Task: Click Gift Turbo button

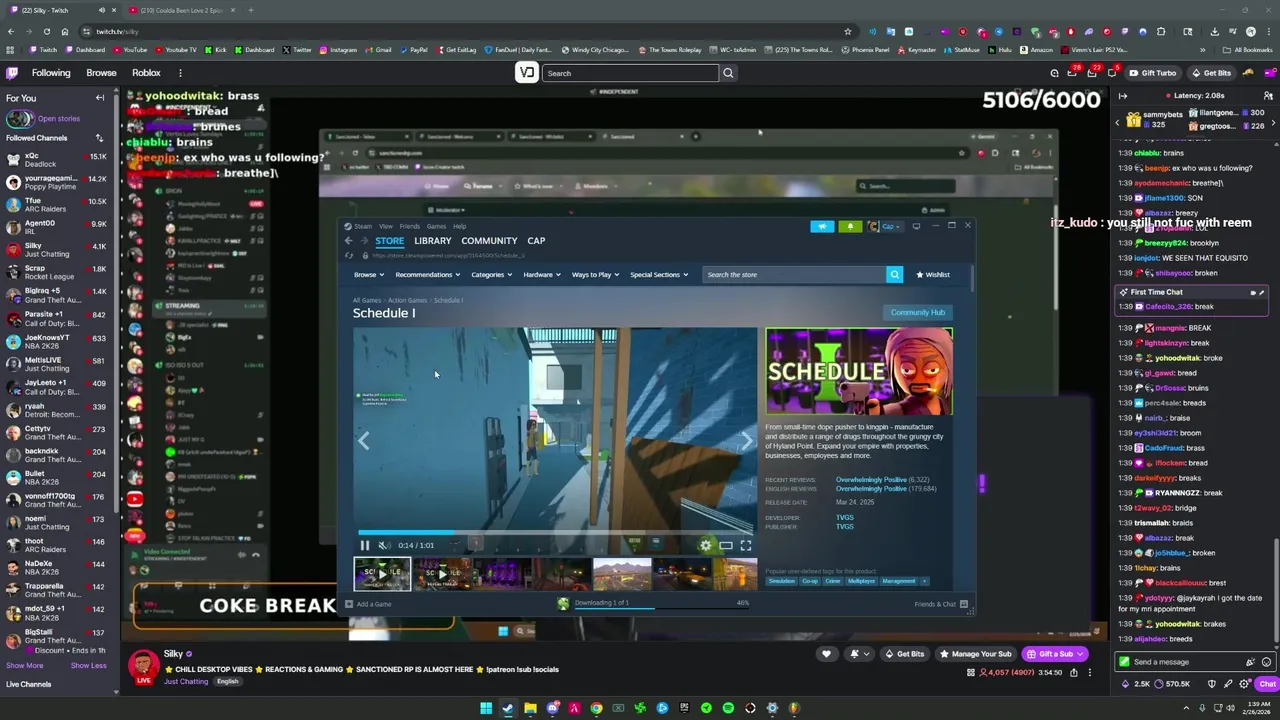Action: click(1153, 73)
